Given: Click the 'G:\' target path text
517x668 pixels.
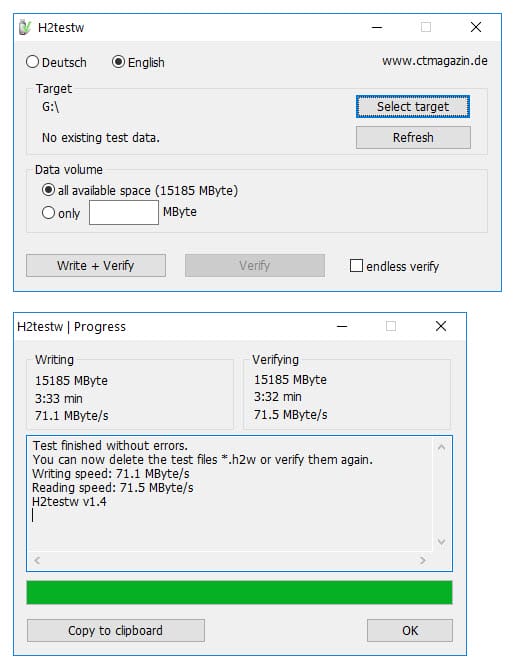Looking at the screenshot, I should click(51, 107).
